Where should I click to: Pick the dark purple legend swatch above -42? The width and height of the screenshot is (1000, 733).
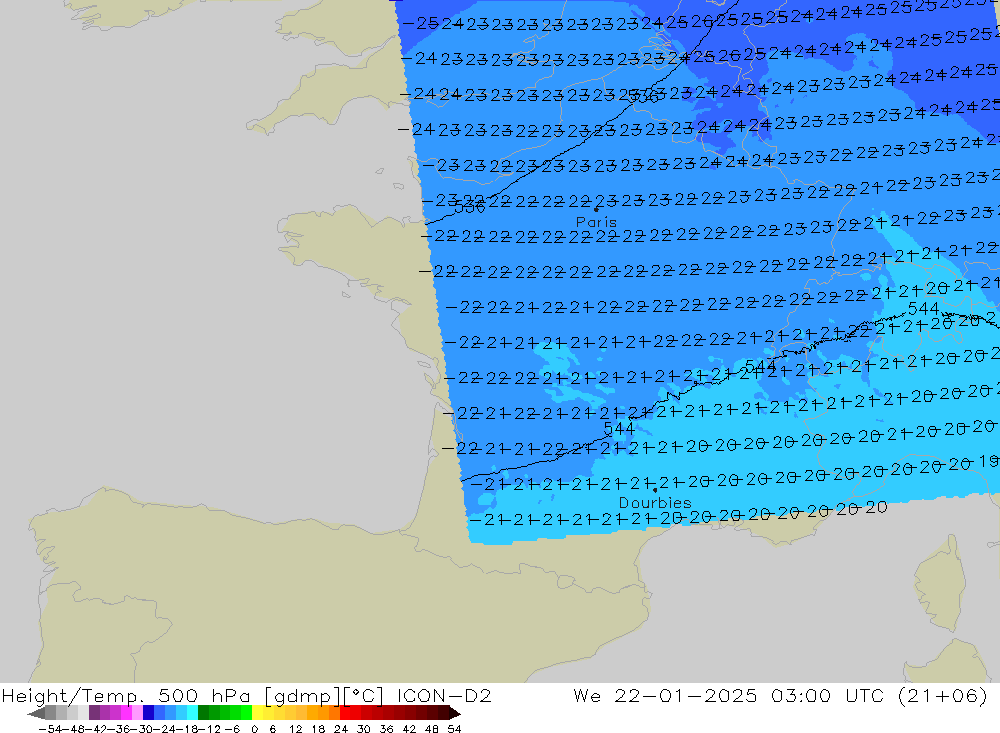[94, 713]
